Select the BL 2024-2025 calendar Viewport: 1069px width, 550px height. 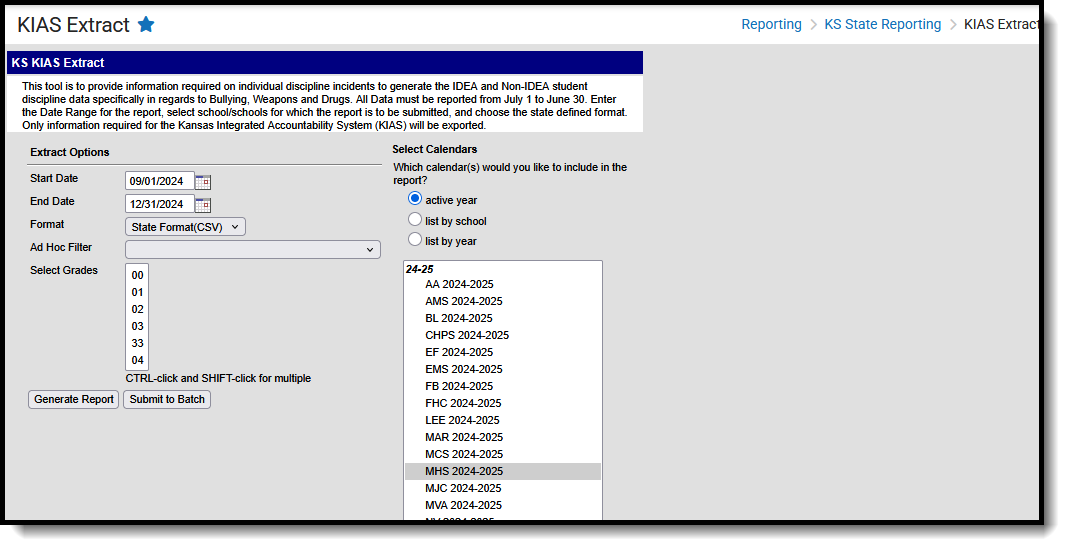click(x=502, y=318)
